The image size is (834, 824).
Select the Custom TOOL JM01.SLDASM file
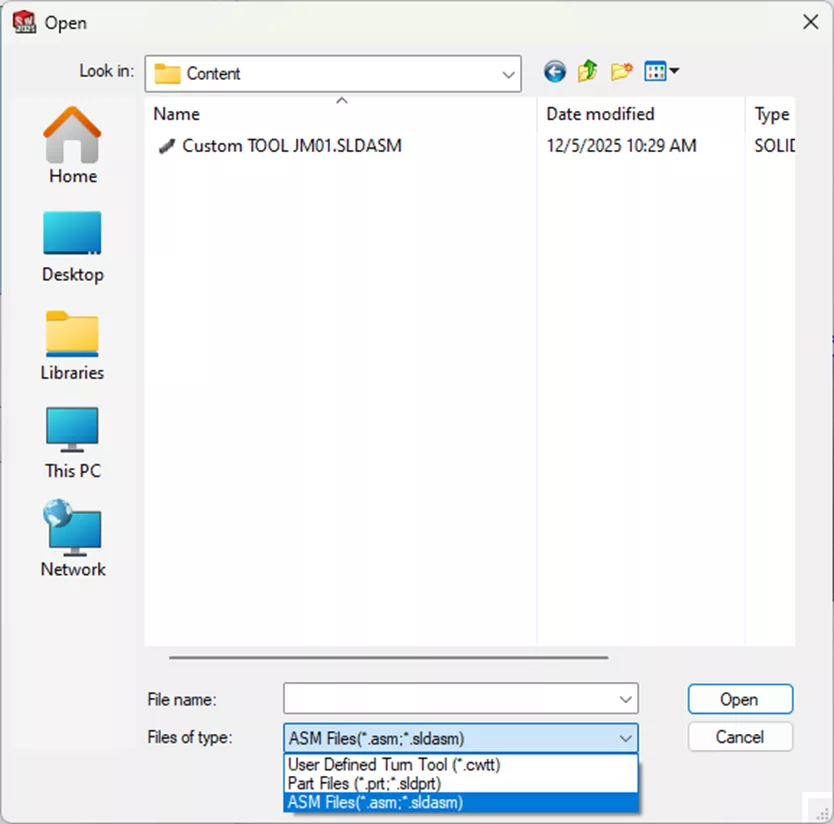coord(290,145)
